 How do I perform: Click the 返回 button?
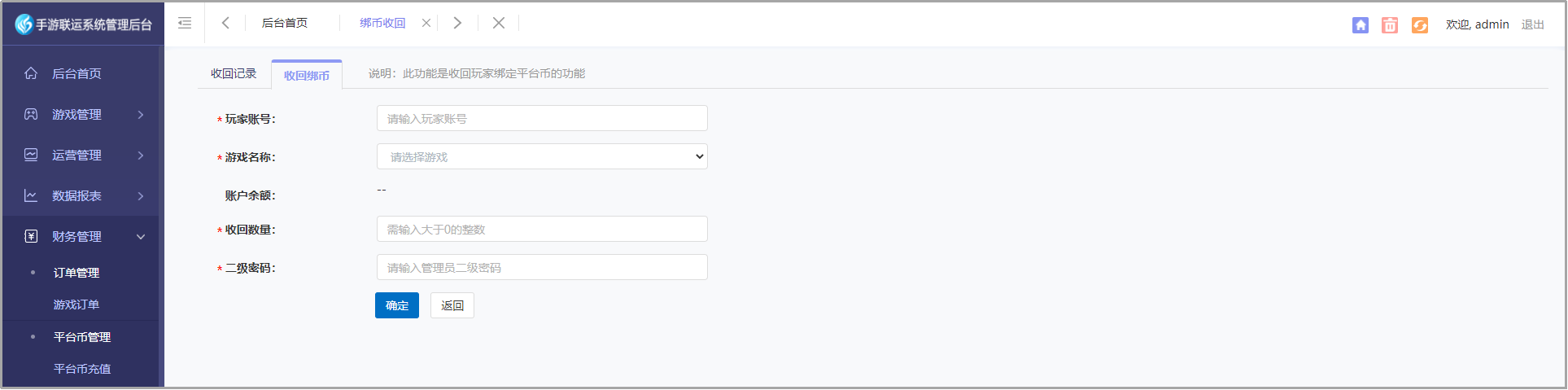452,305
